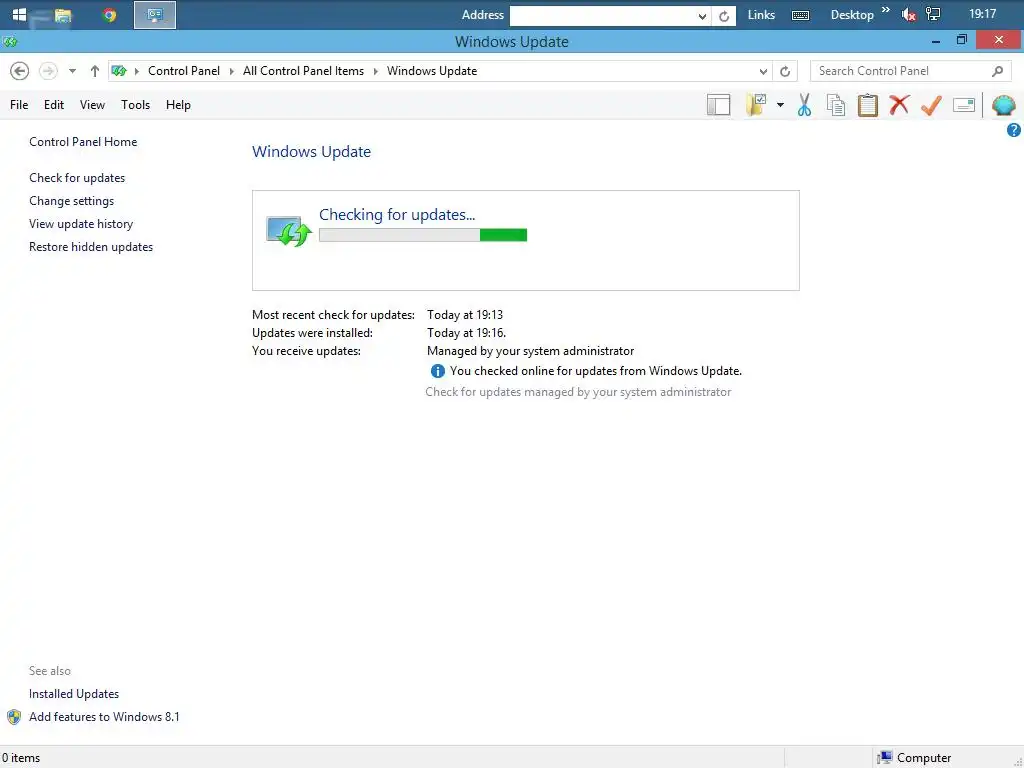Open Change settings link
1024x768 pixels.
pos(71,200)
